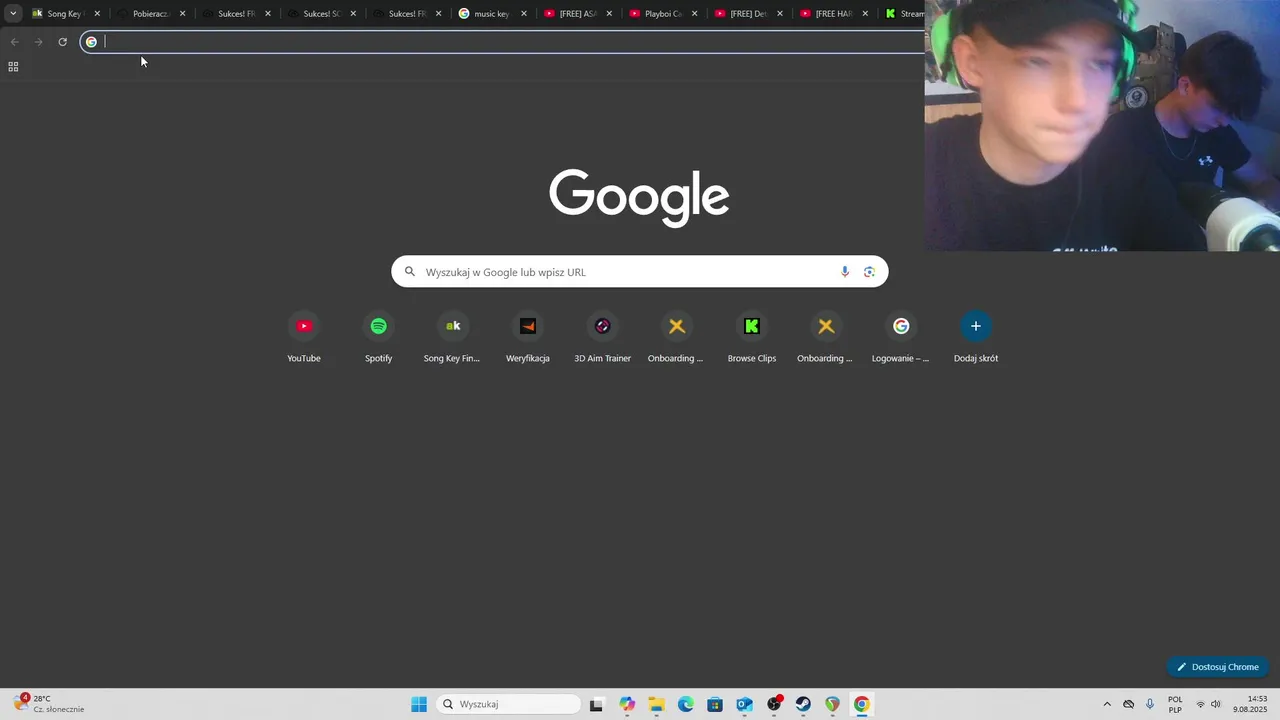Open Microsoft Edge from the taskbar

click(685, 704)
